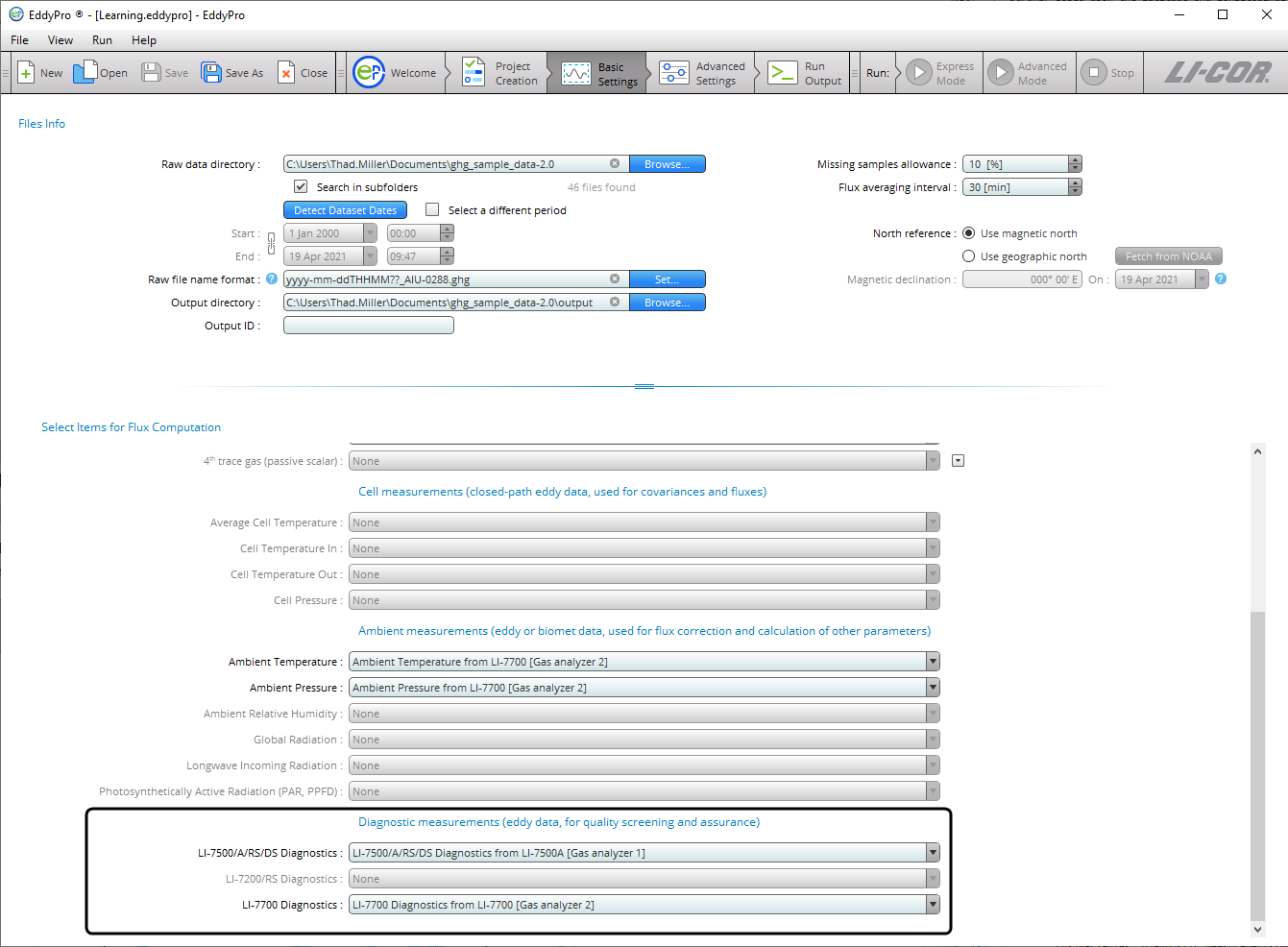This screenshot has height=947, width=1288.
Task: Open the File menu
Action: pyautogui.click(x=20, y=40)
